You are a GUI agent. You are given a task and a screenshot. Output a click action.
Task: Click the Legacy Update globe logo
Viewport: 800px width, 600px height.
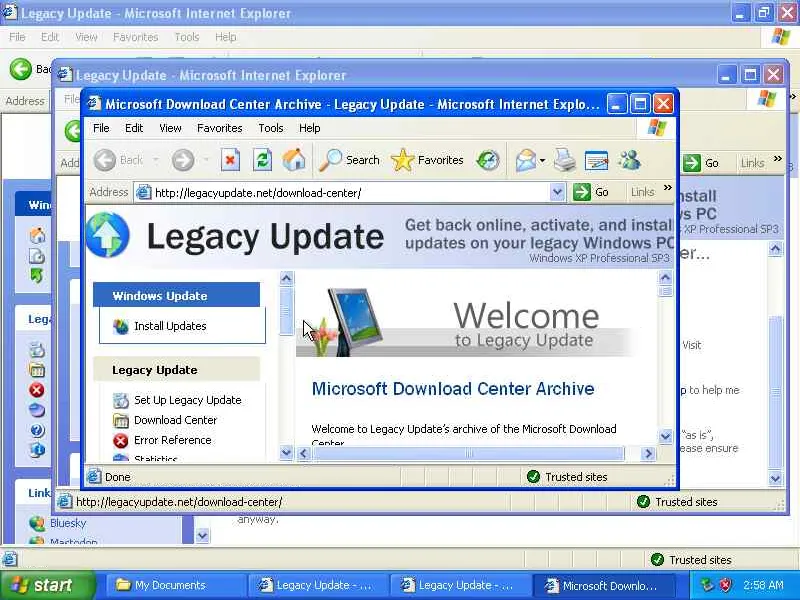(x=107, y=235)
